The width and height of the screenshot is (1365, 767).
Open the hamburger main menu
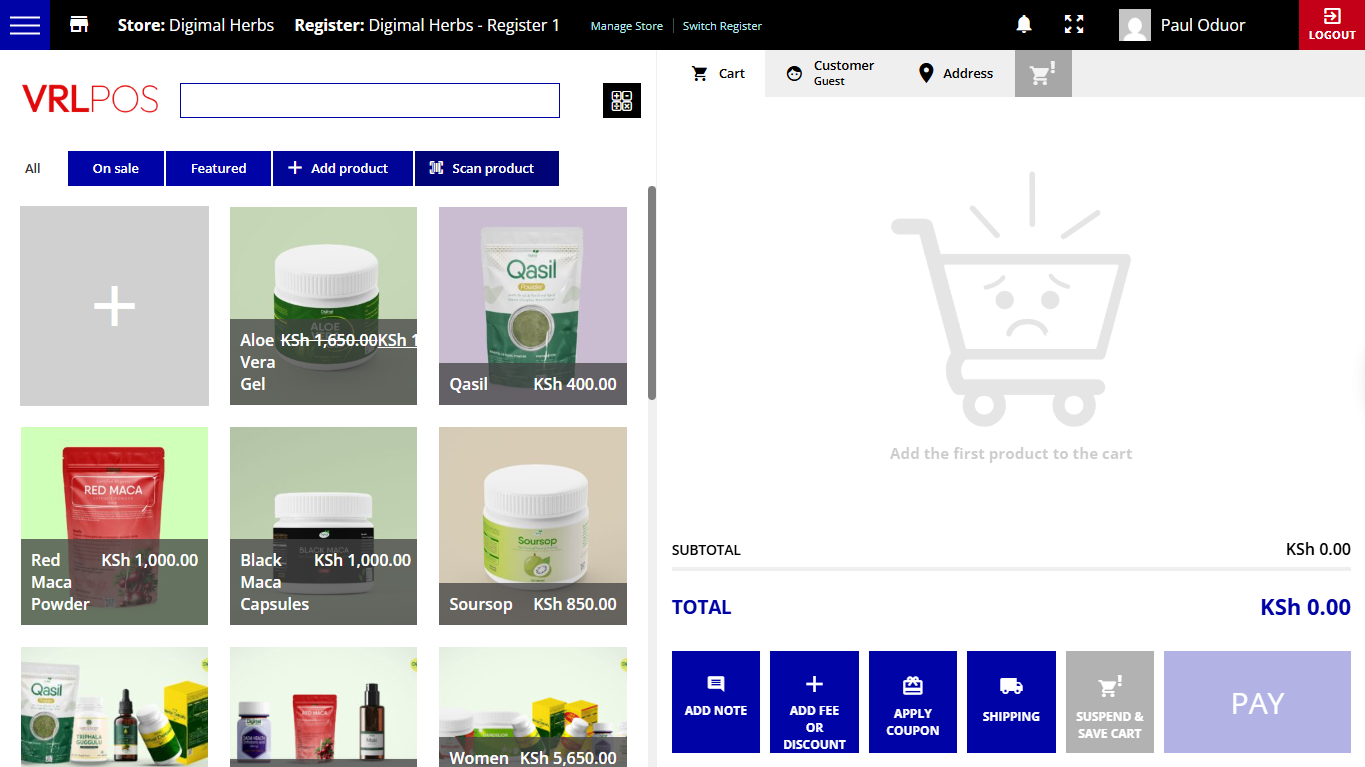pyautogui.click(x=24, y=25)
